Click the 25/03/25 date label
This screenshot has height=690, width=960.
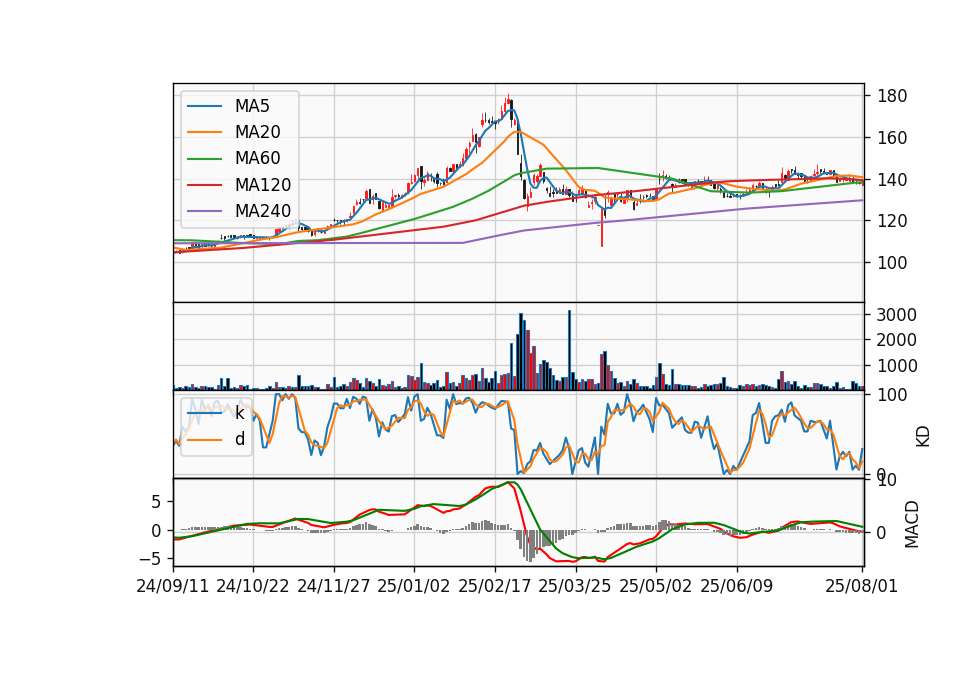coord(575,586)
